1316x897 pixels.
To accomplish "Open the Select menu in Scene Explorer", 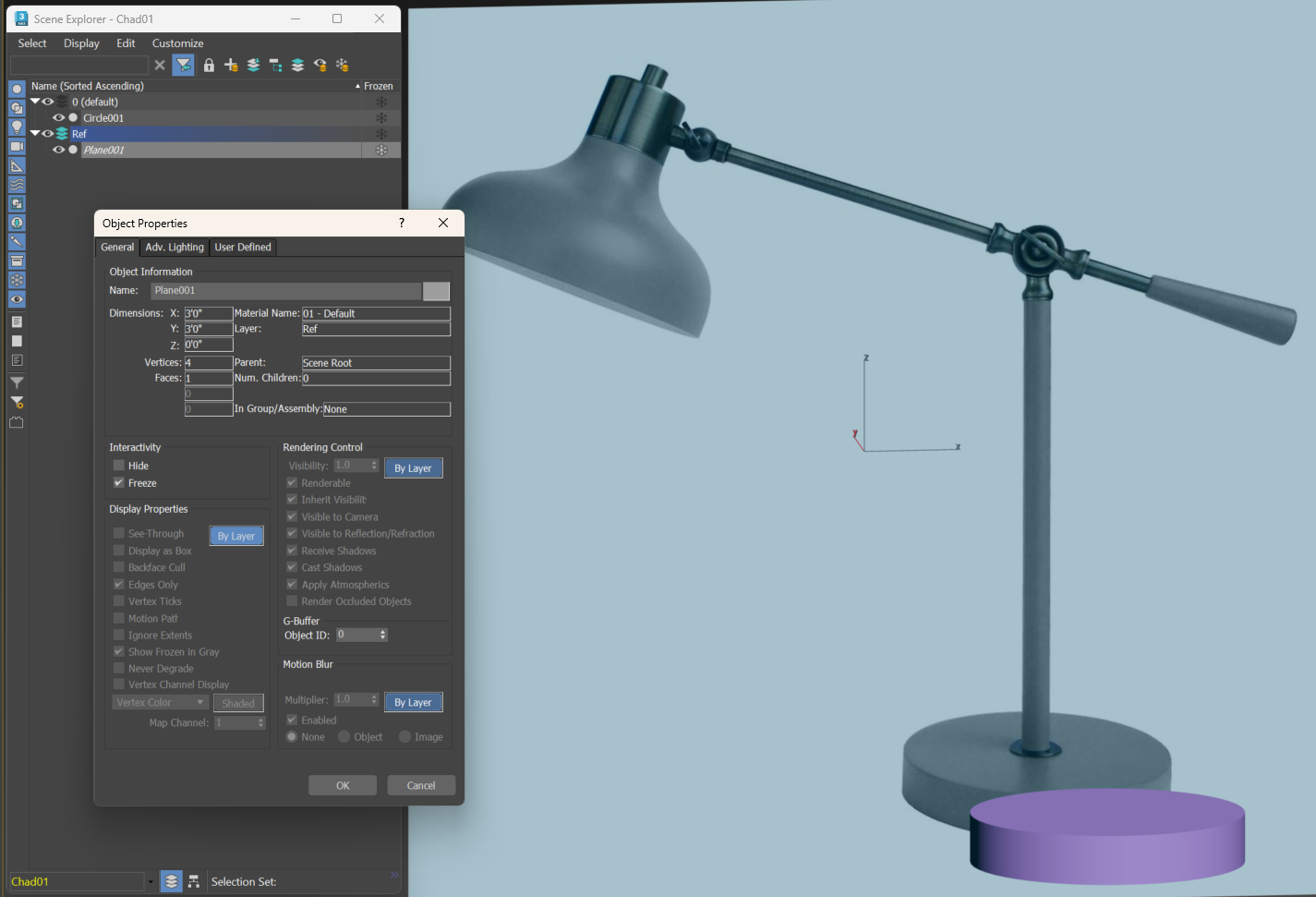I will pyautogui.click(x=32, y=43).
